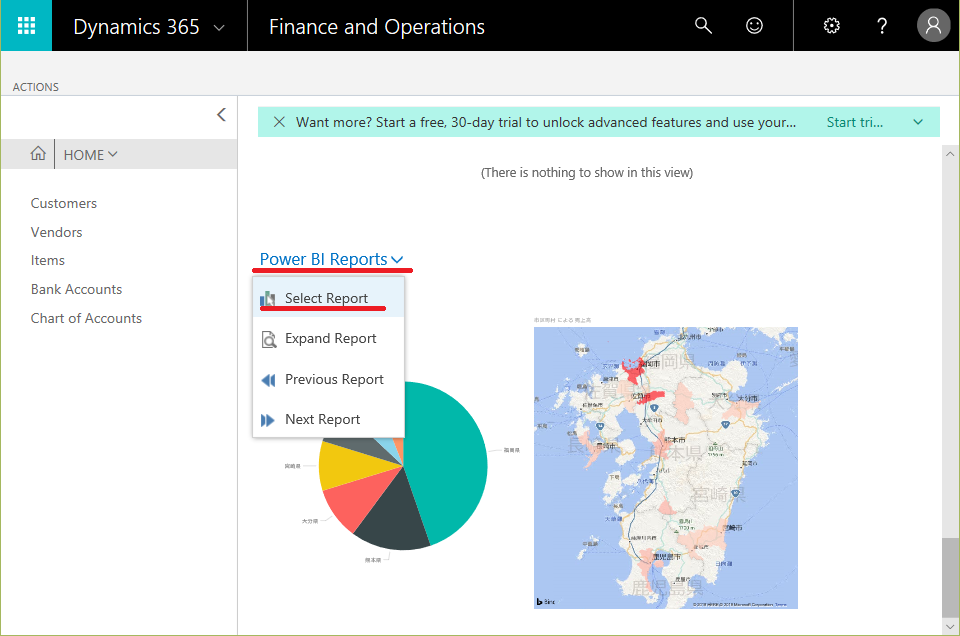
Task: Choose Select Report from the menu
Action: coord(328,297)
